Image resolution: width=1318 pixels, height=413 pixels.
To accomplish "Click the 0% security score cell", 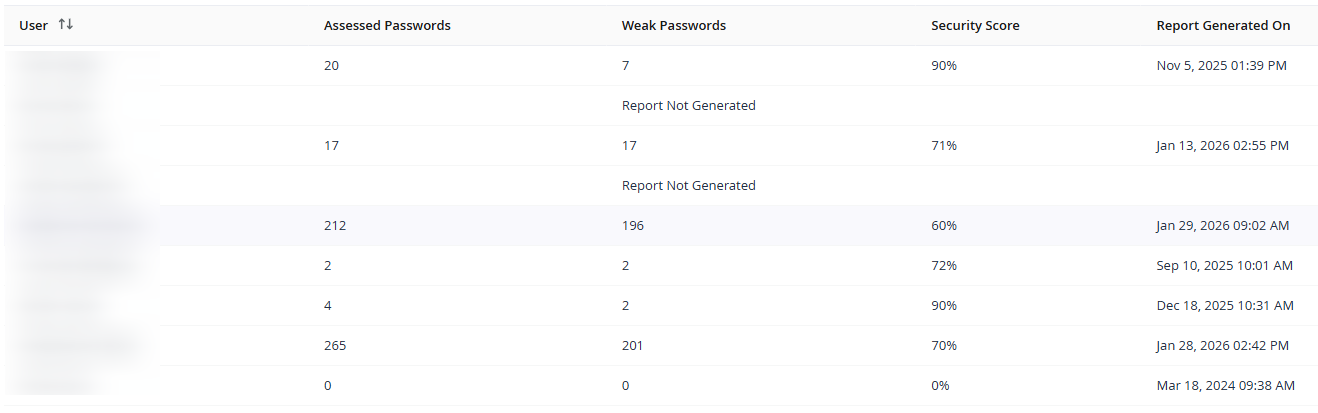I will [940, 385].
